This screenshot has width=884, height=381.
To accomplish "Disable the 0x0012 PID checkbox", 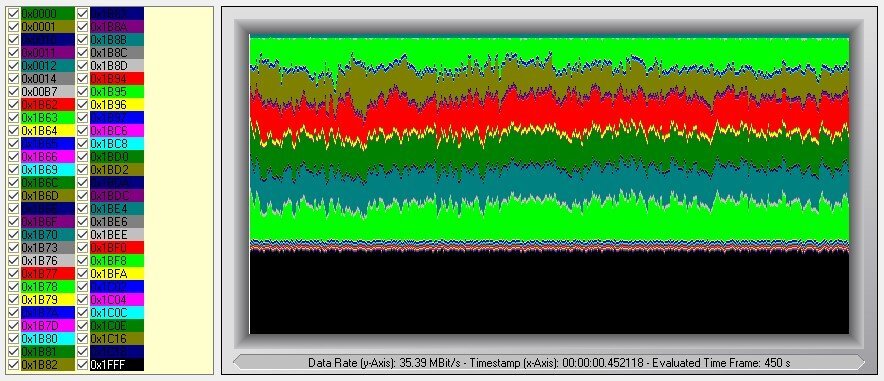I will [14, 65].
